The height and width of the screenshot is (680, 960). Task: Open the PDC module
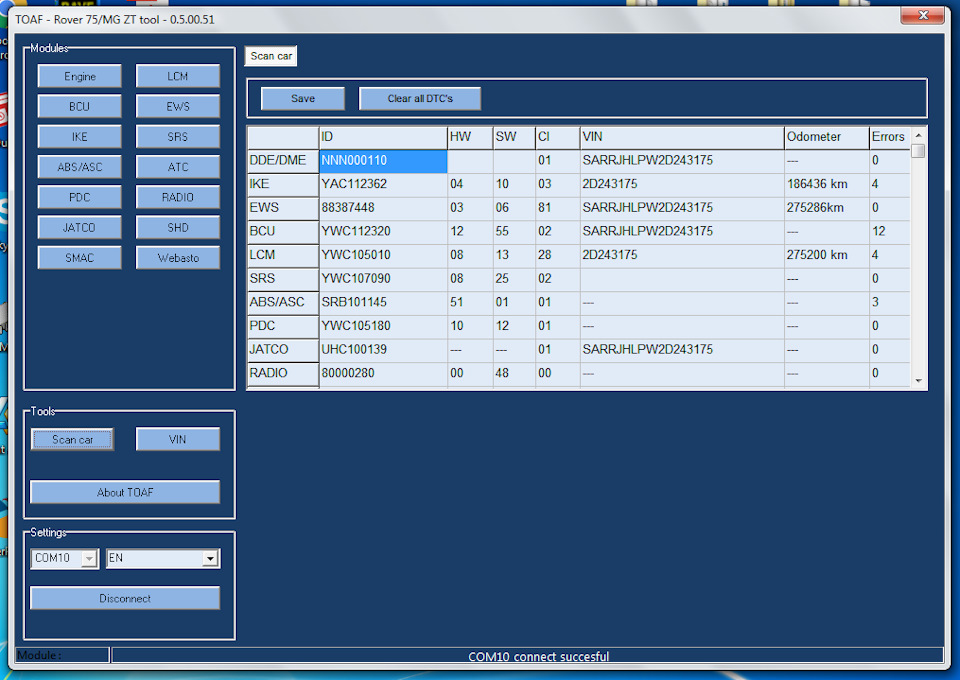80,197
